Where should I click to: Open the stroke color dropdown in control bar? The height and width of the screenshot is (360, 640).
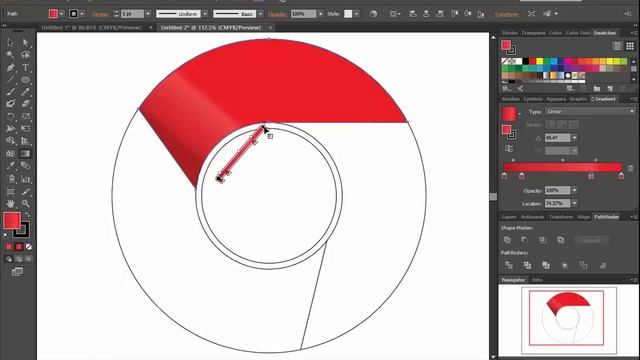(82, 14)
